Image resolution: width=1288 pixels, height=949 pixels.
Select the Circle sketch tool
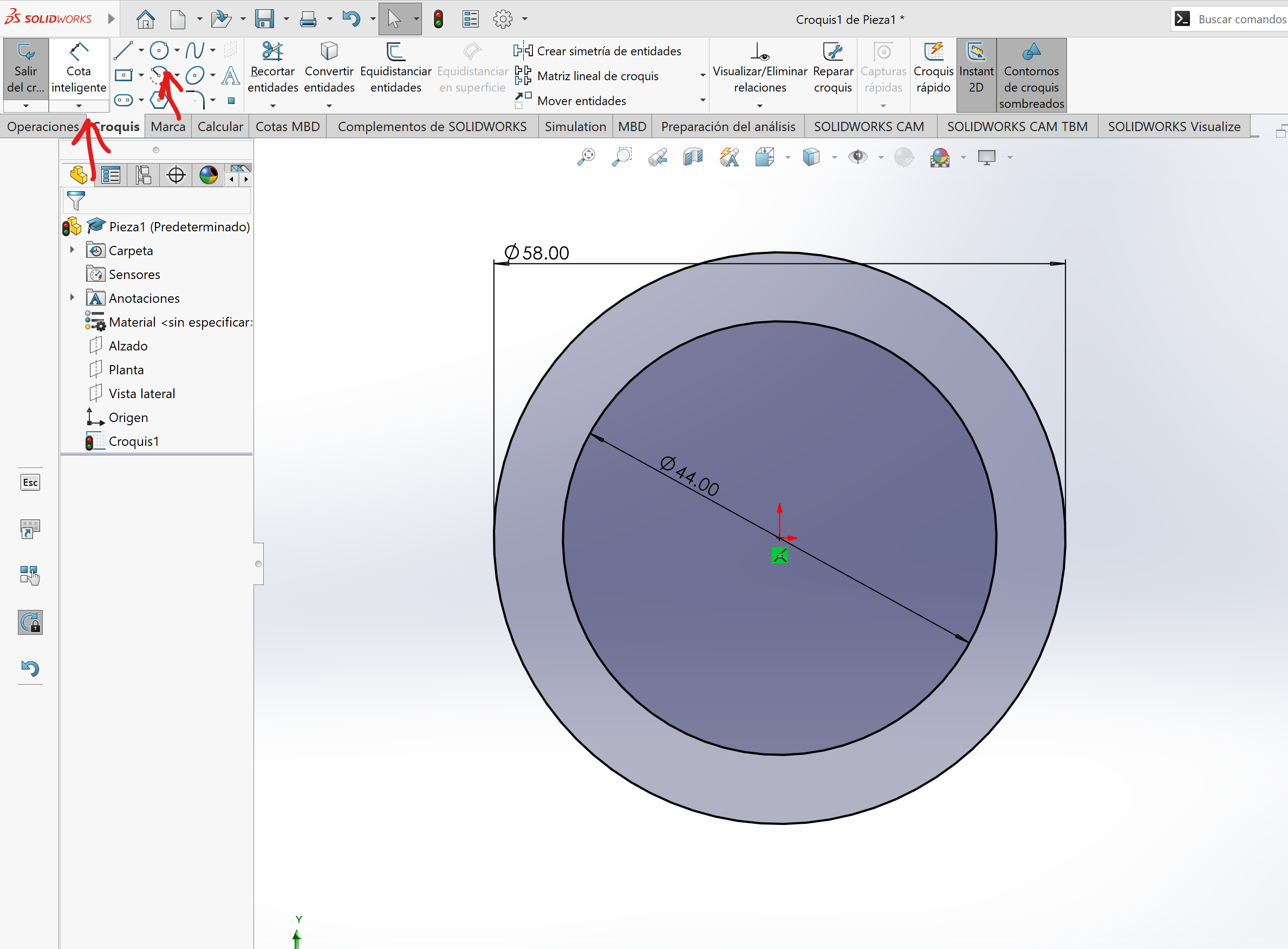[x=159, y=50]
